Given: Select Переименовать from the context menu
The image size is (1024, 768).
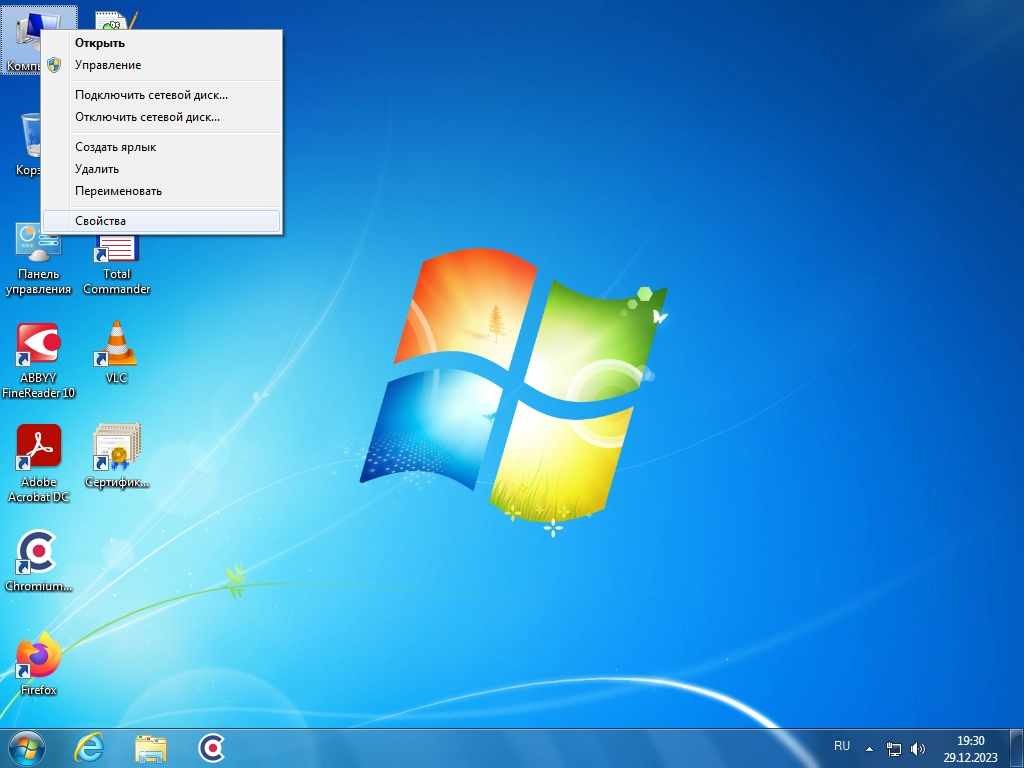Looking at the screenshot, I should [118, 191].
